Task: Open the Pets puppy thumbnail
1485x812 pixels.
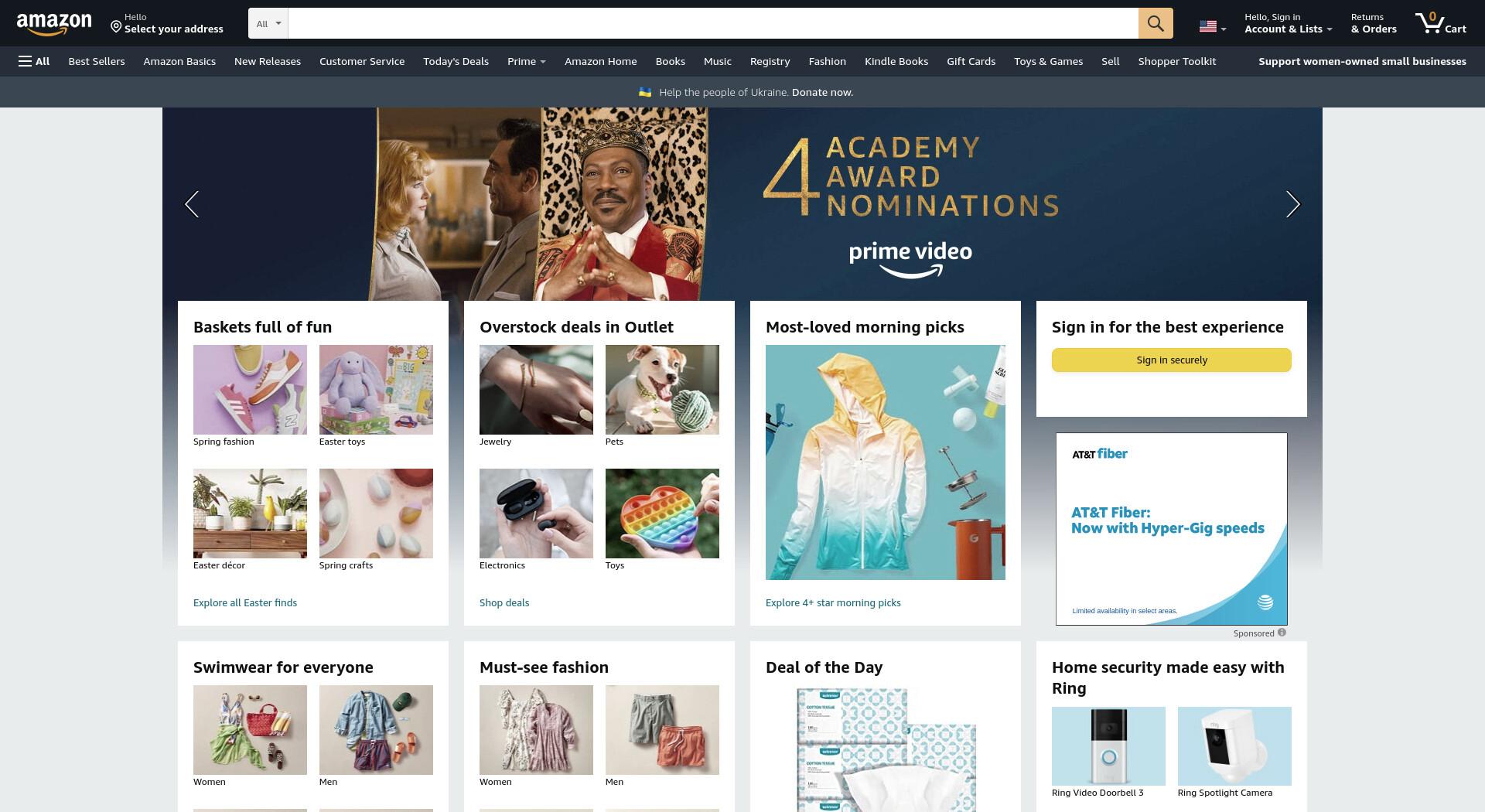Action: point(662,390)
